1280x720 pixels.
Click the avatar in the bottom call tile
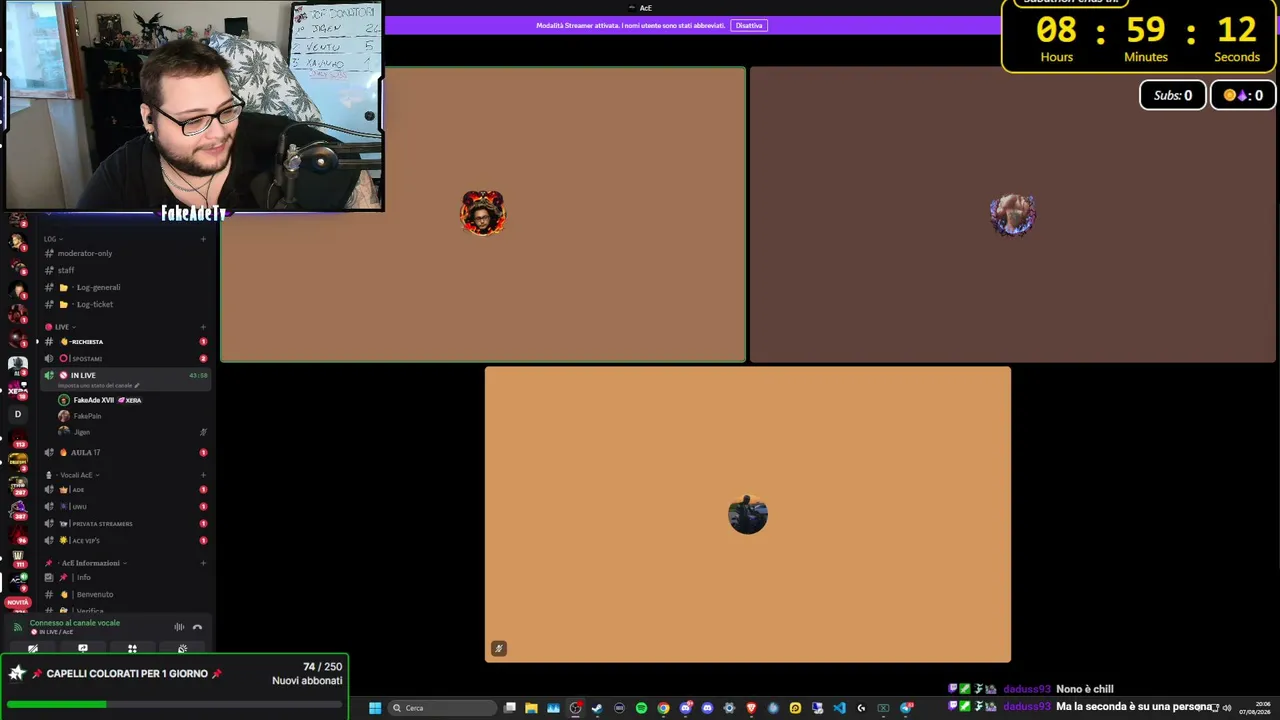tap(748, 515)
